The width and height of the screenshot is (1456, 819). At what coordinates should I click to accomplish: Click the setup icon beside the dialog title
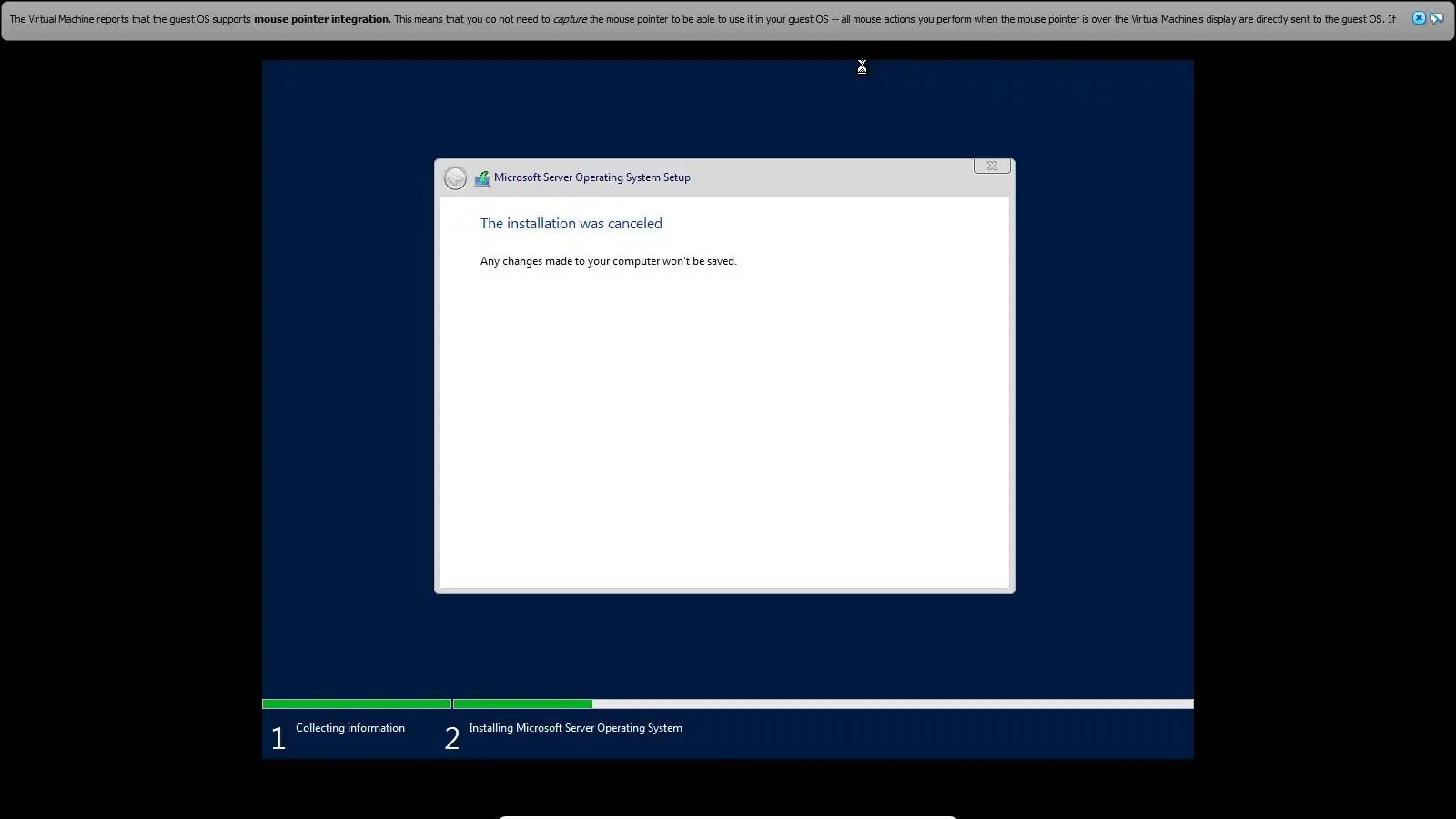[482, 178]
